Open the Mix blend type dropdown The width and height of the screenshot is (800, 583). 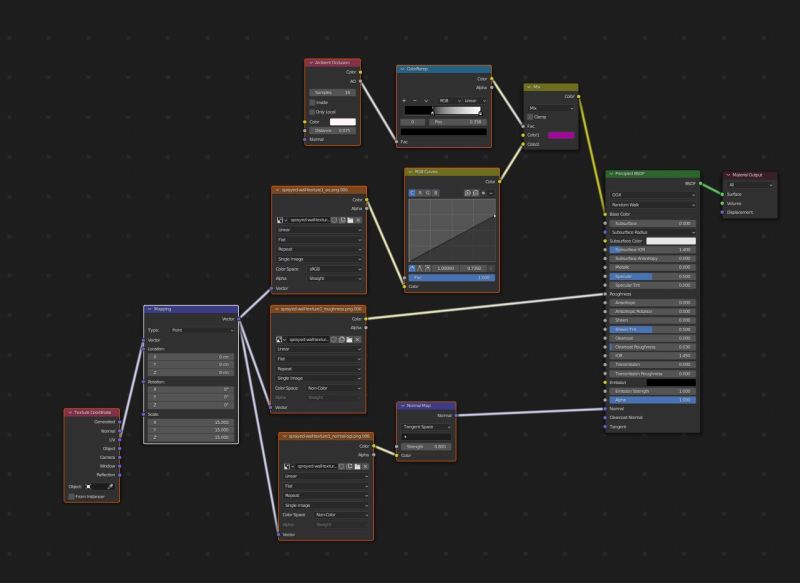551,108
